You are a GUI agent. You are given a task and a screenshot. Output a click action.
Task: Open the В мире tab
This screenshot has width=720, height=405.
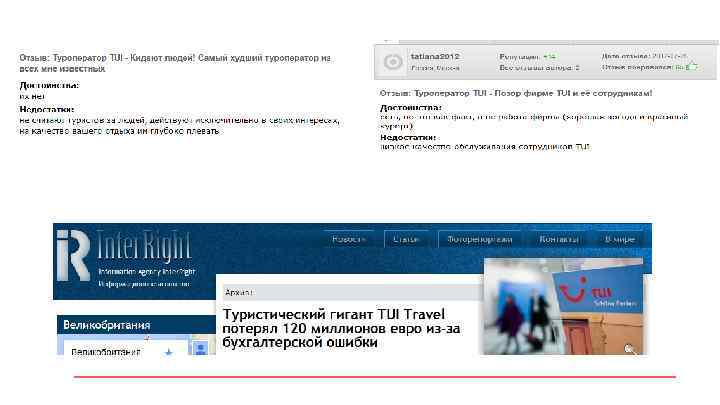tap(620, 239)
